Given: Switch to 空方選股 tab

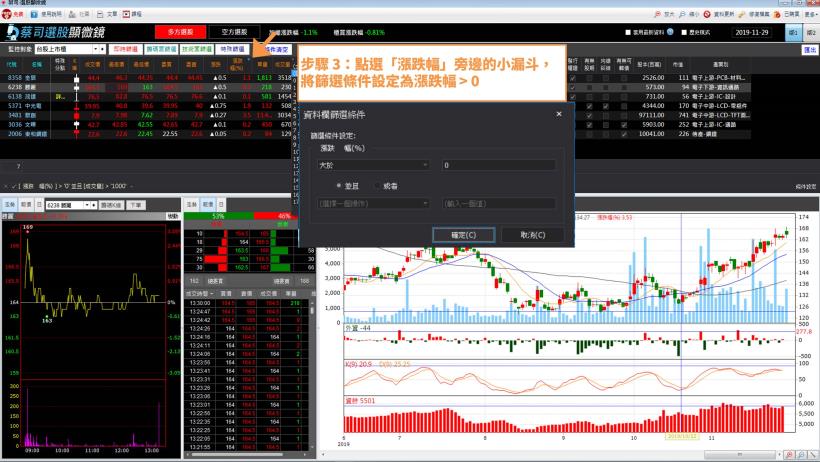Looking at the screenshot, I should click(234, 32).
